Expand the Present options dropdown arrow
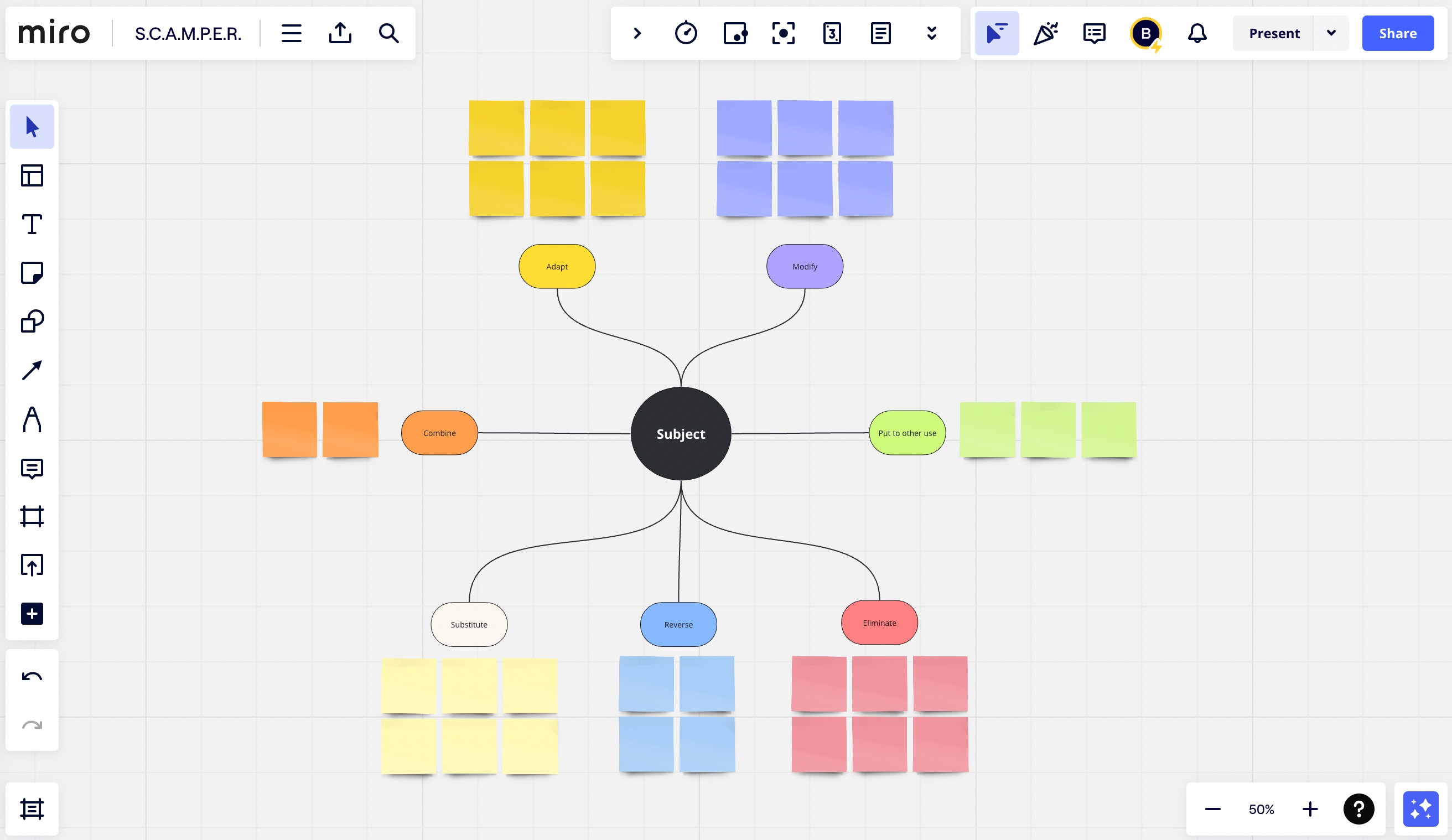 tap(1331, 33)
